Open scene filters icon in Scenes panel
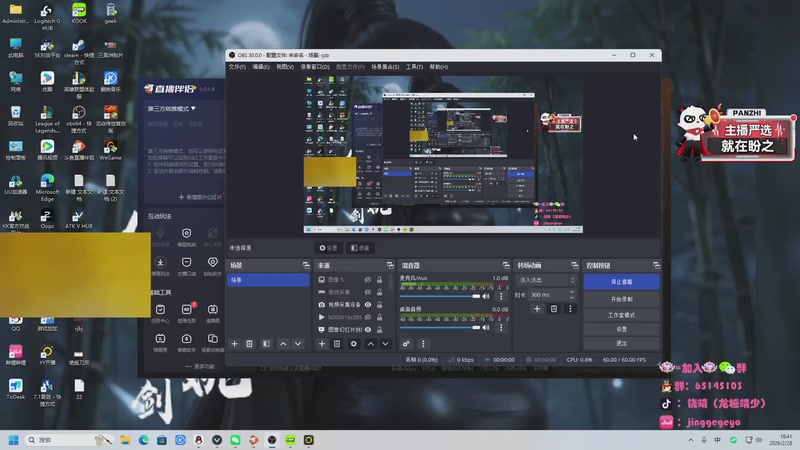800x450 pixels. [266, 344]
